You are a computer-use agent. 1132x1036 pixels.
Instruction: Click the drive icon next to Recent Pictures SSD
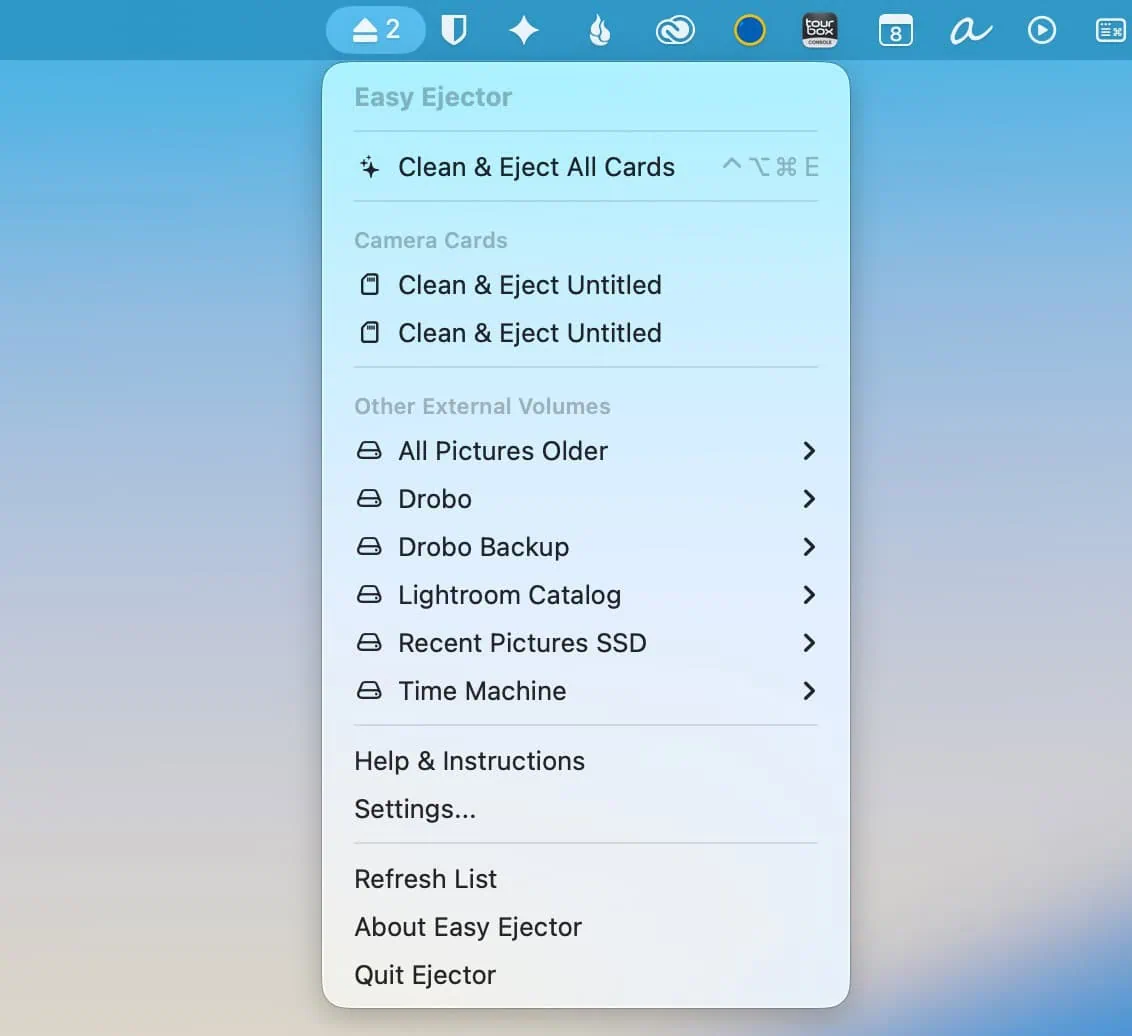coord(369,643)
